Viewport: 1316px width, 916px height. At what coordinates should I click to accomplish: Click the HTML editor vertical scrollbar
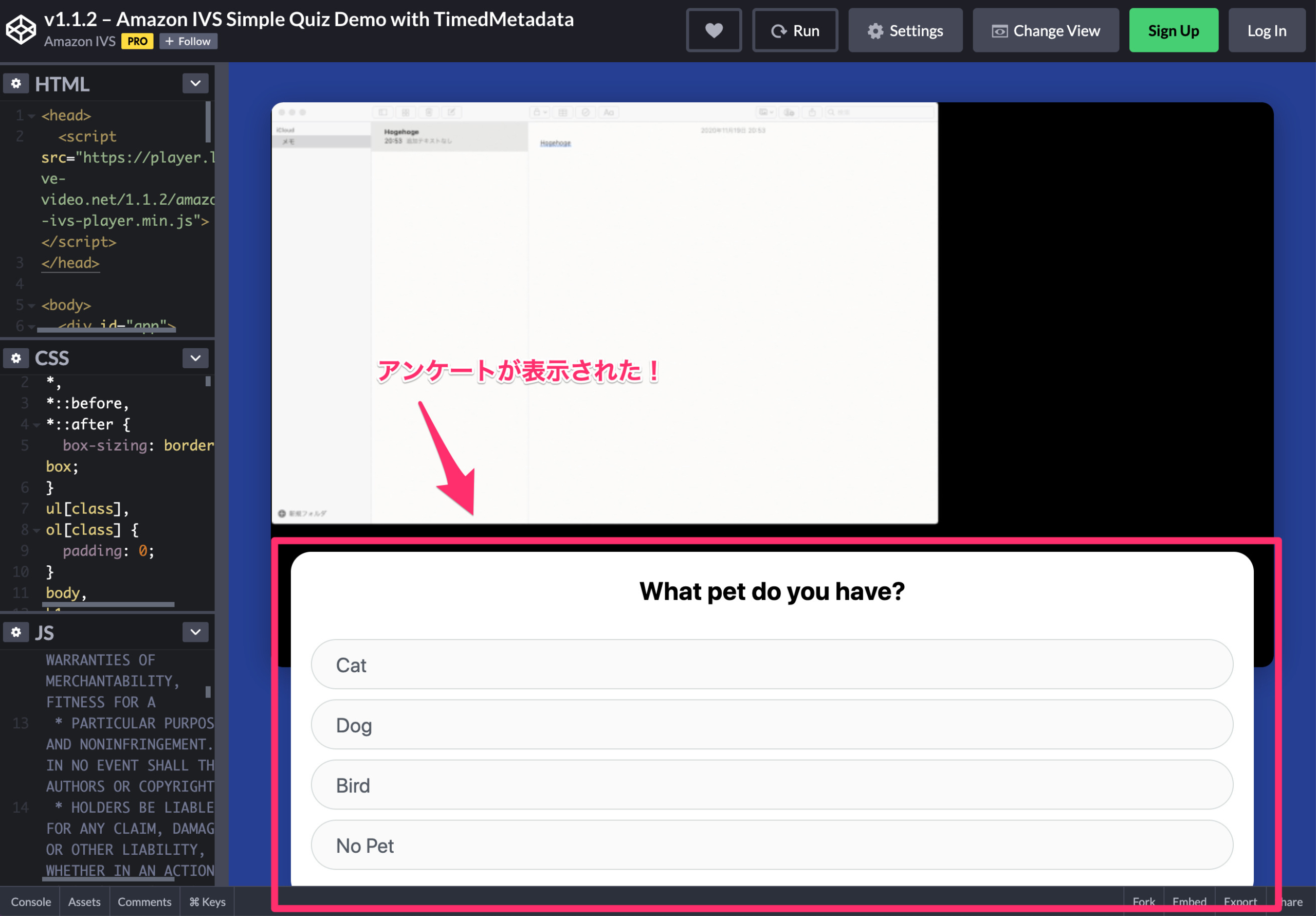(208, 121)
